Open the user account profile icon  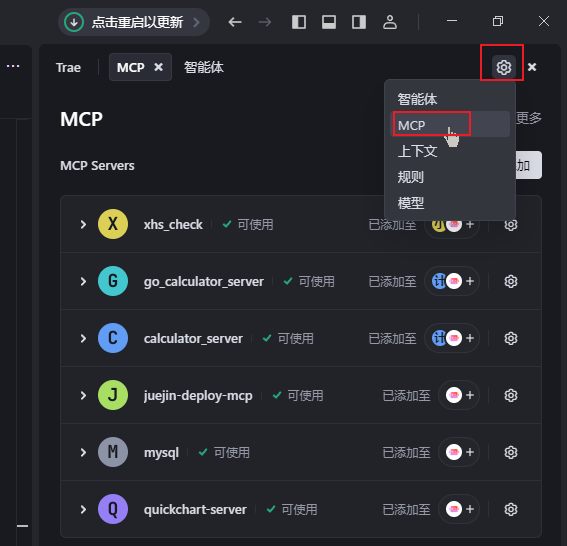(x=390, y=22)
